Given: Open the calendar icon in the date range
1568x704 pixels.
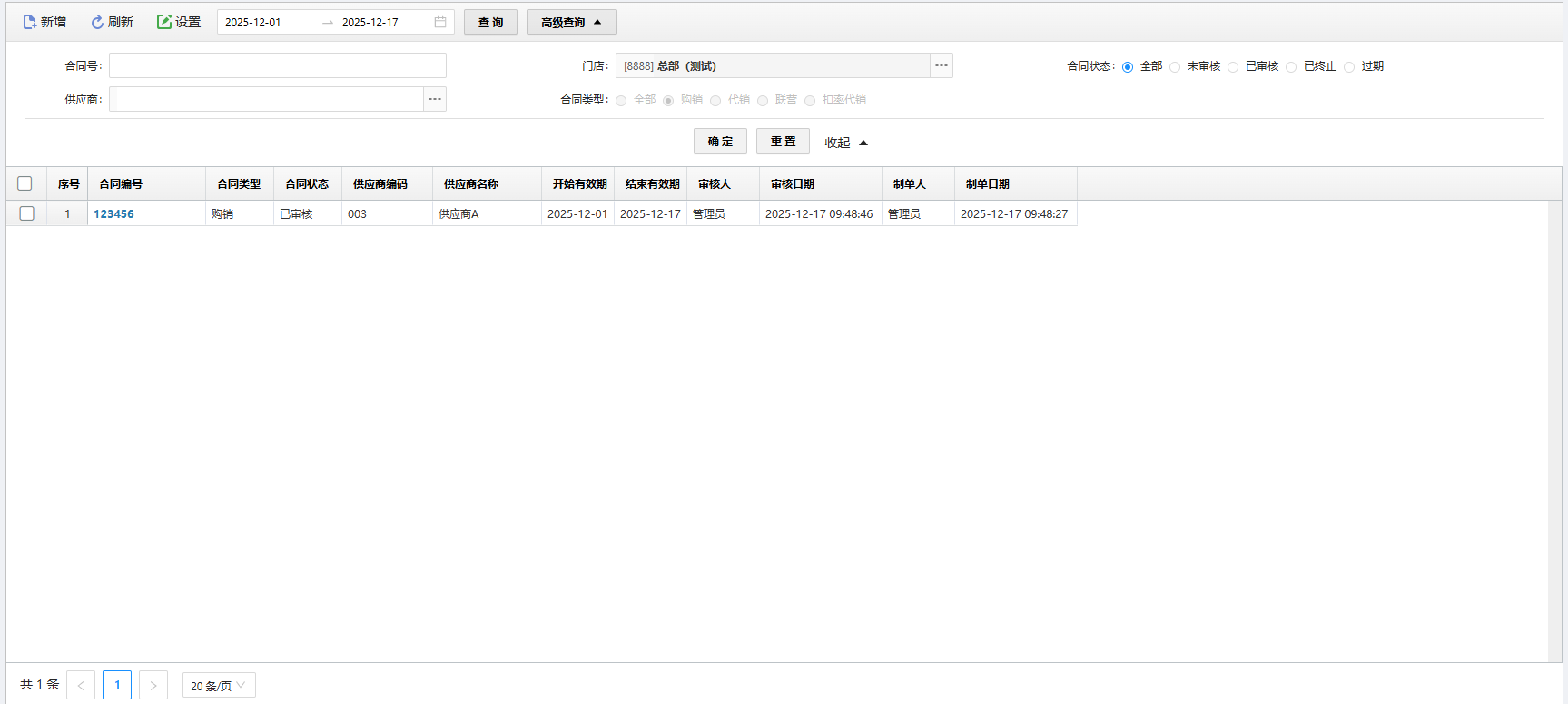Looking at the screenshot, I should pyautogui.click(x=440, y=22).
